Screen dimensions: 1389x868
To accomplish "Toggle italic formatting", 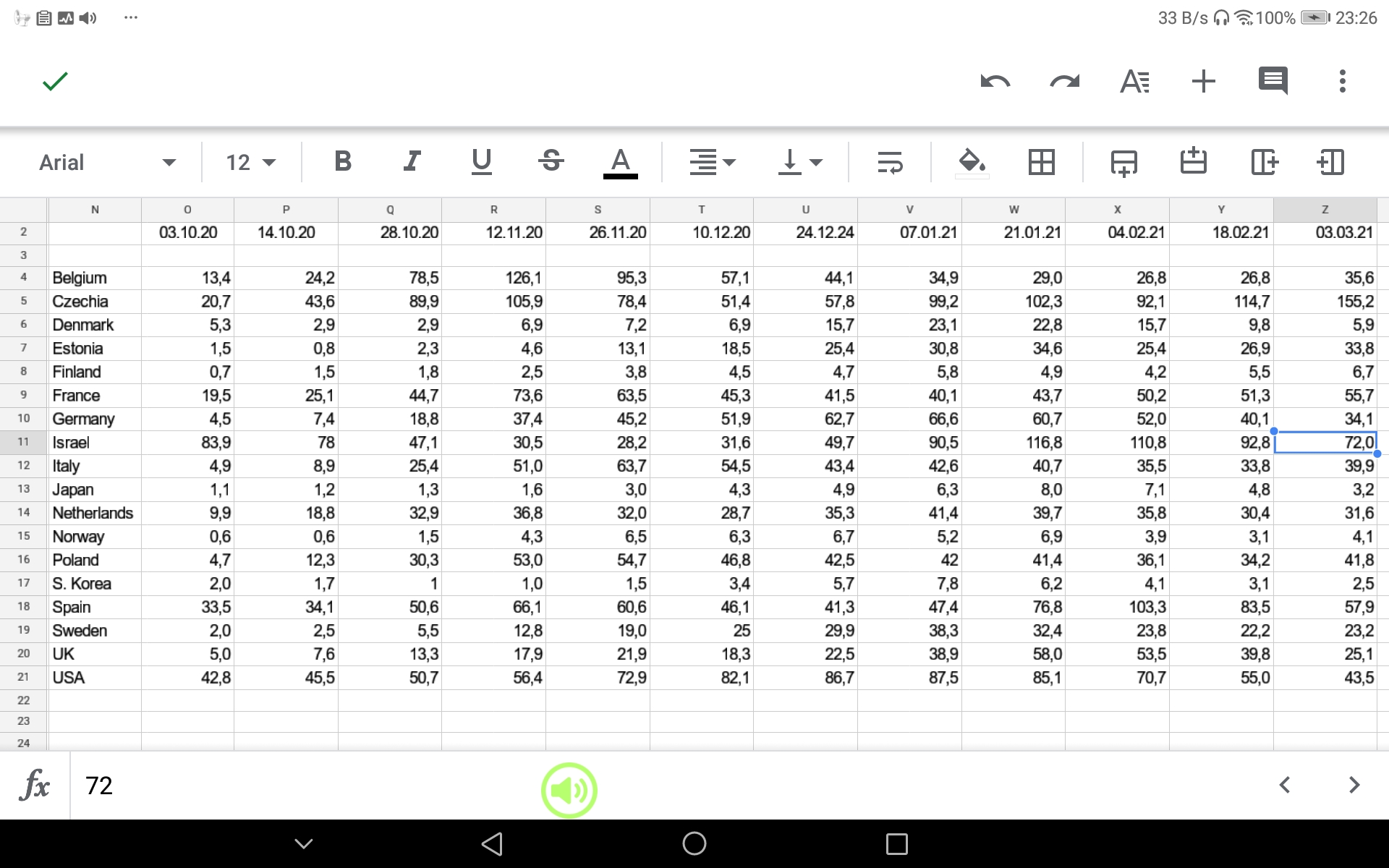I will point(412,161).
